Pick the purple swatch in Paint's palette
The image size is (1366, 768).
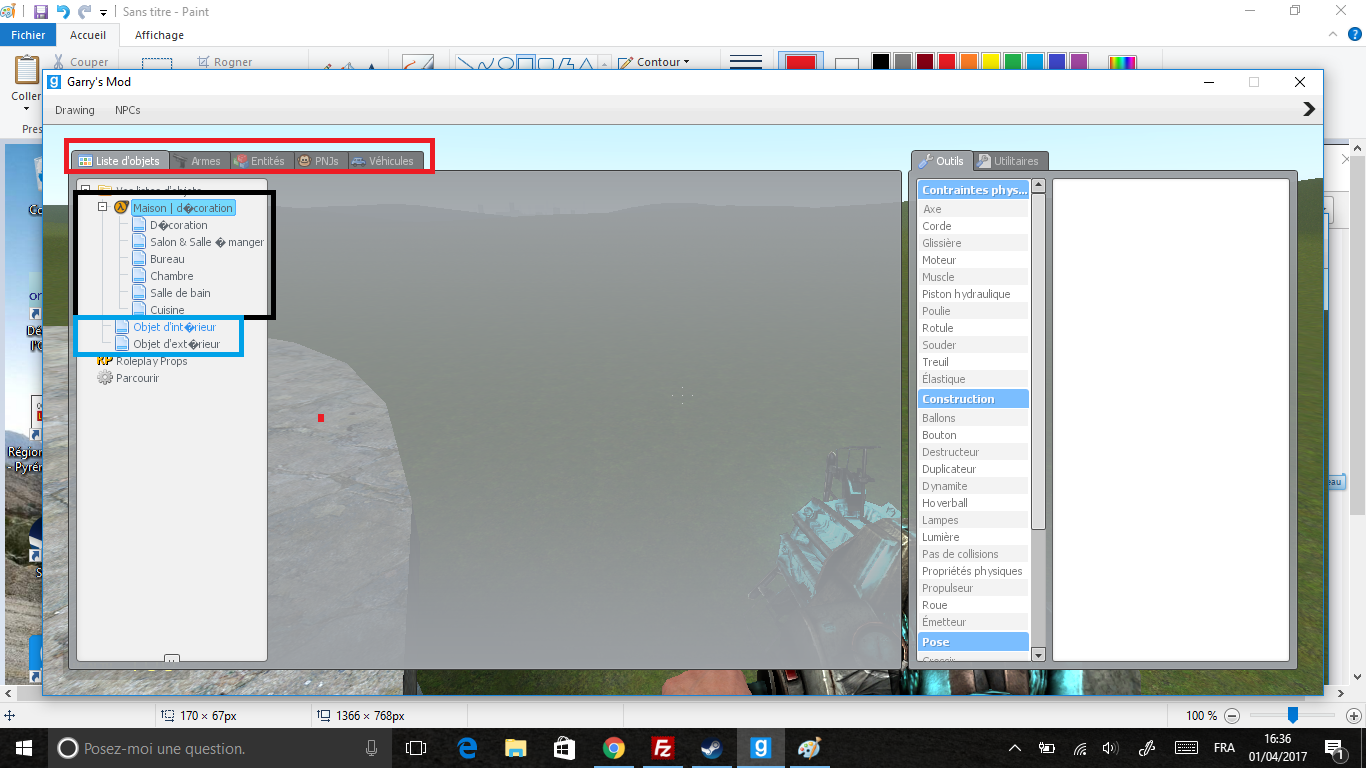tap(1078, 62)
